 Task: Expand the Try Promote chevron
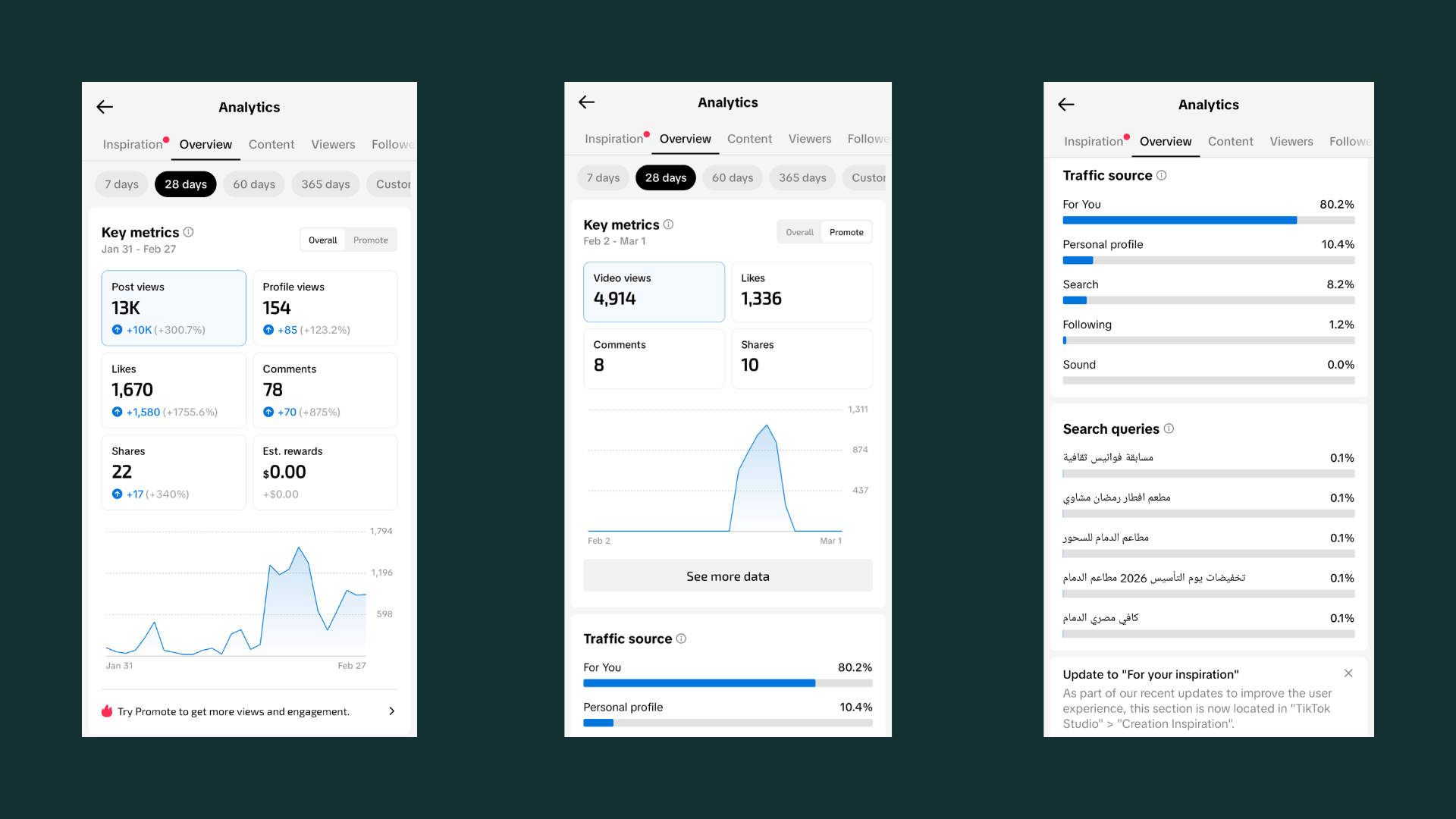[x=391, y=711]
